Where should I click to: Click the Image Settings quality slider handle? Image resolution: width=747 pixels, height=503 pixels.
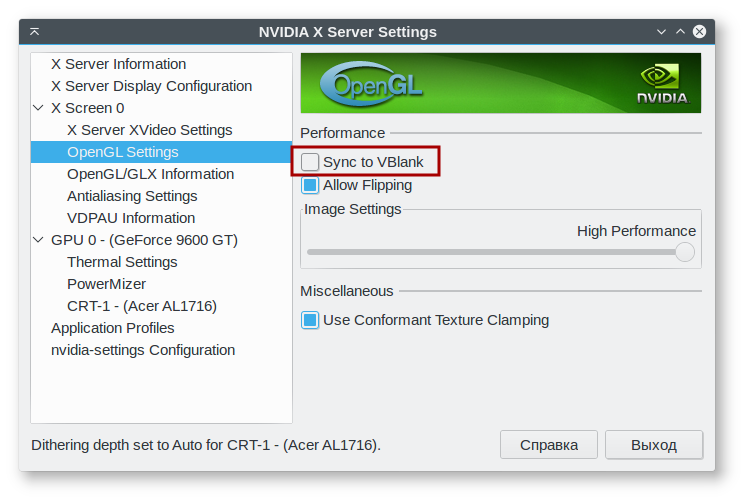tap(685, 252)
